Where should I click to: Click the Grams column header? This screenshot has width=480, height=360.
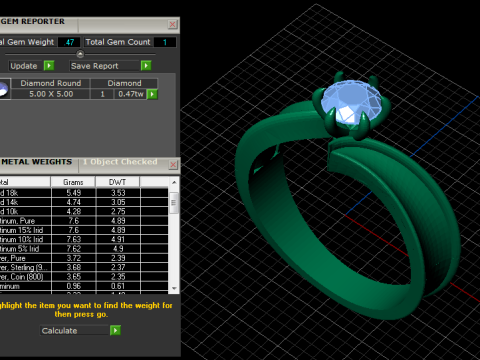[73, 182]
